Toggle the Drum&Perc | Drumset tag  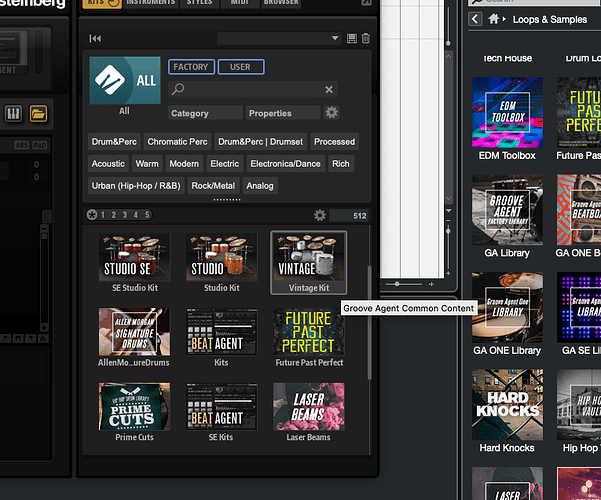coord(261,142)
